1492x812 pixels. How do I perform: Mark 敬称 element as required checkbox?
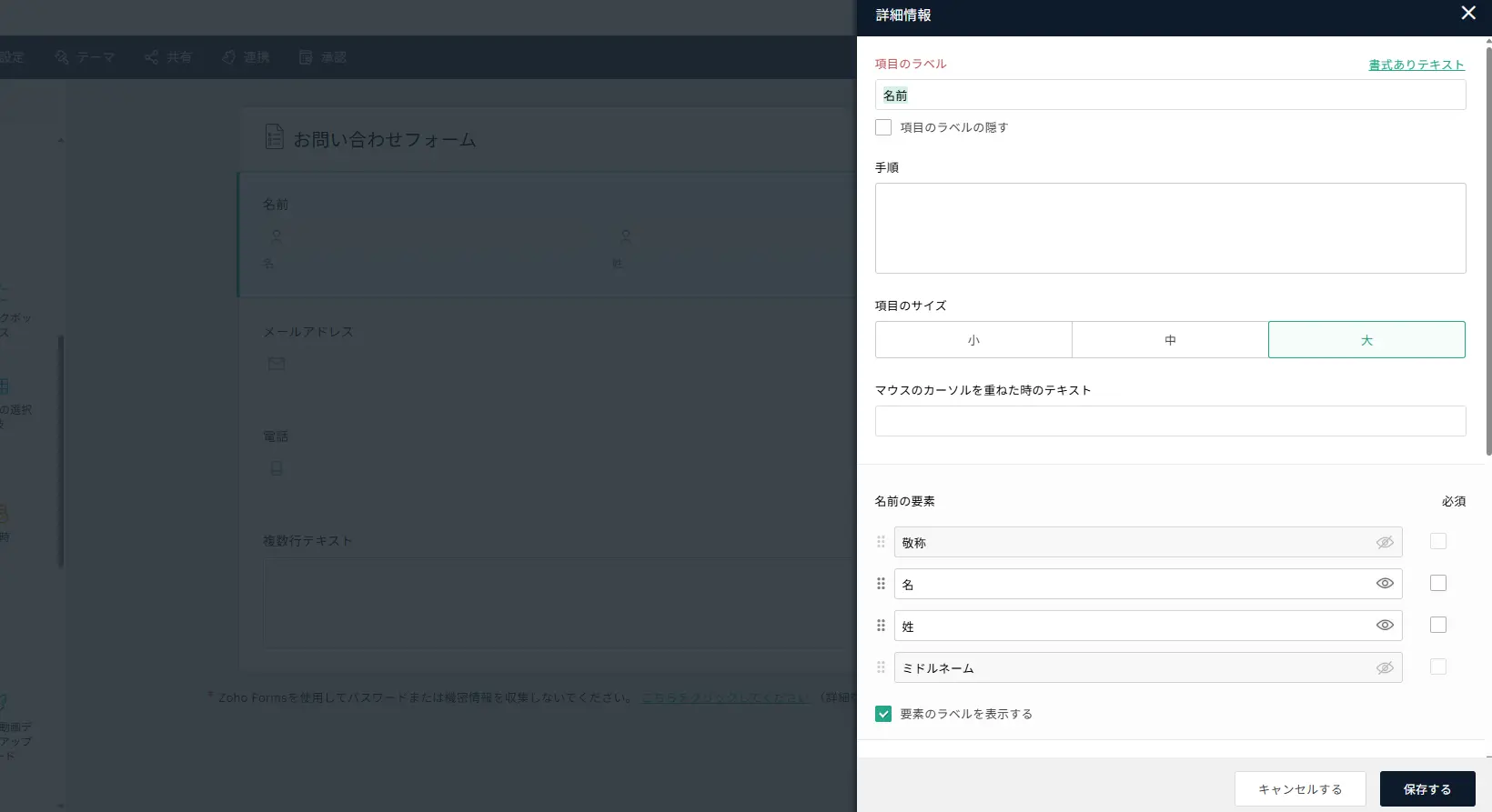(1438, 541)
